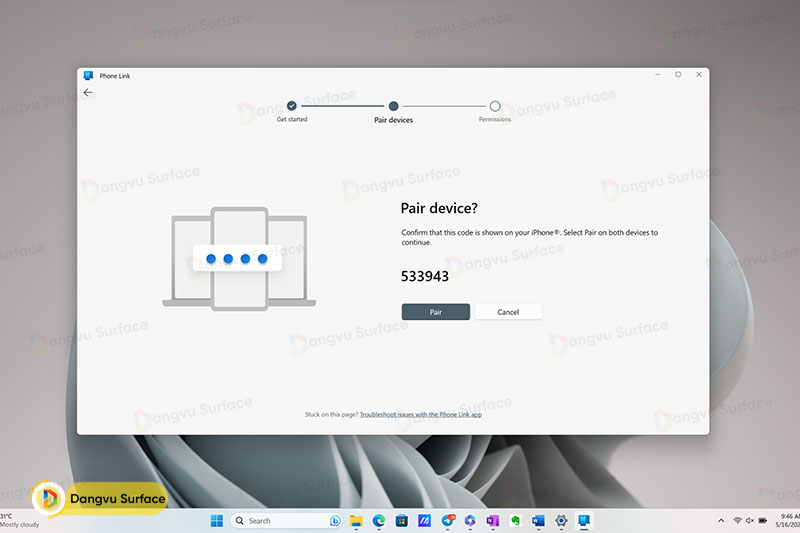This screenshot has width=800, height=533.
Task: Click the muted volume icon in the tray
Action: (x=751, y=521)
